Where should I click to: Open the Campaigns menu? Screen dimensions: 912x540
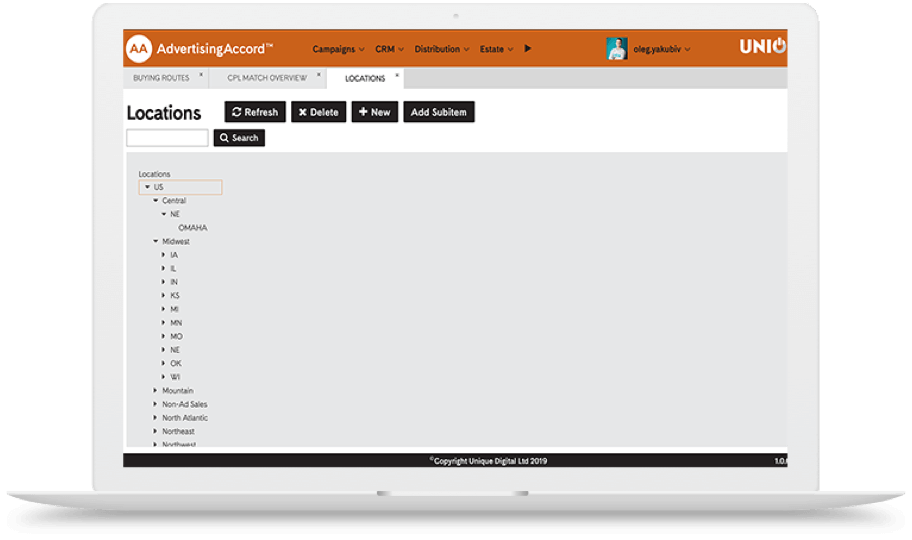(339, 49)
